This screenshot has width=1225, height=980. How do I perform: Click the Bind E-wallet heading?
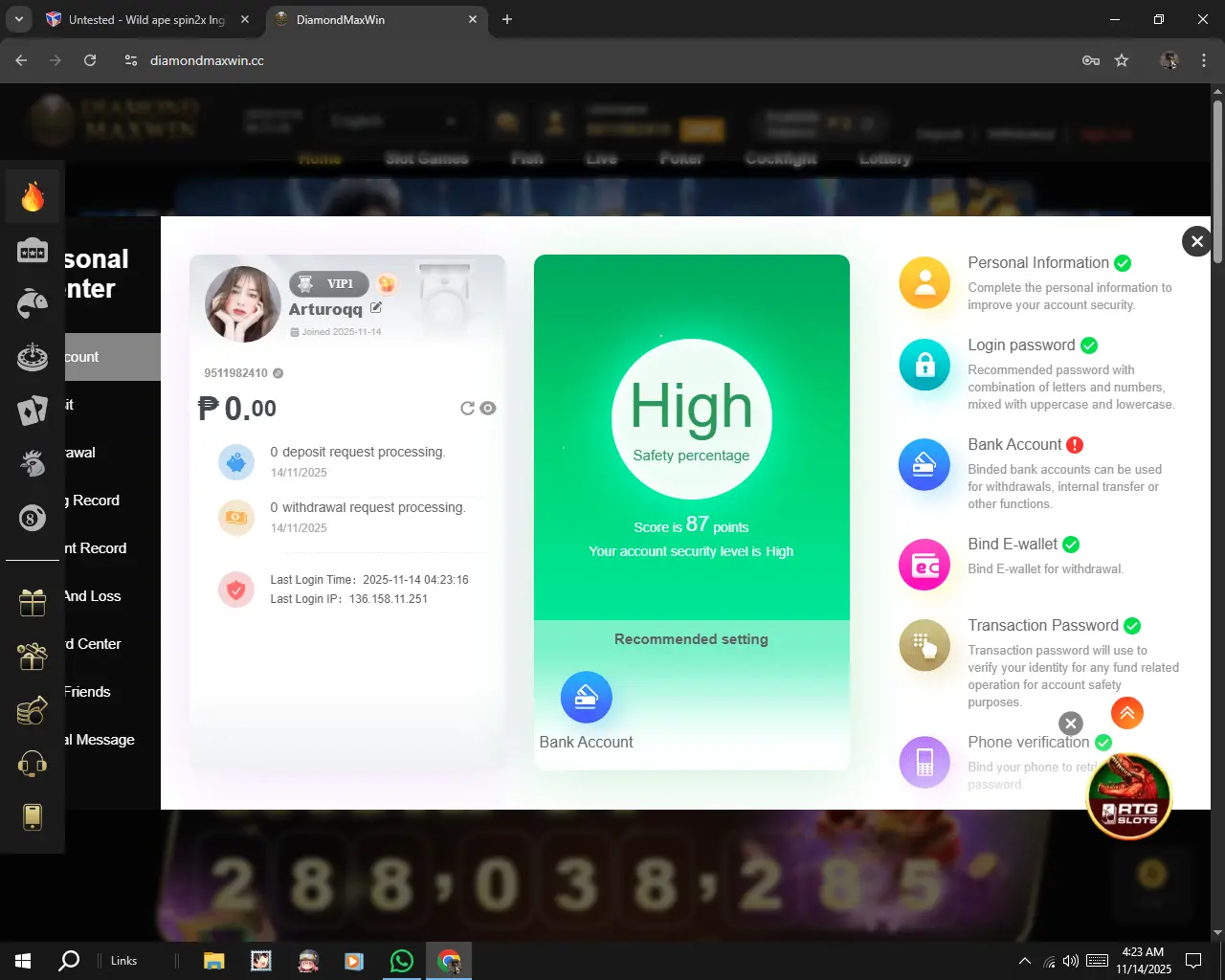click(x=1013, y=544)
